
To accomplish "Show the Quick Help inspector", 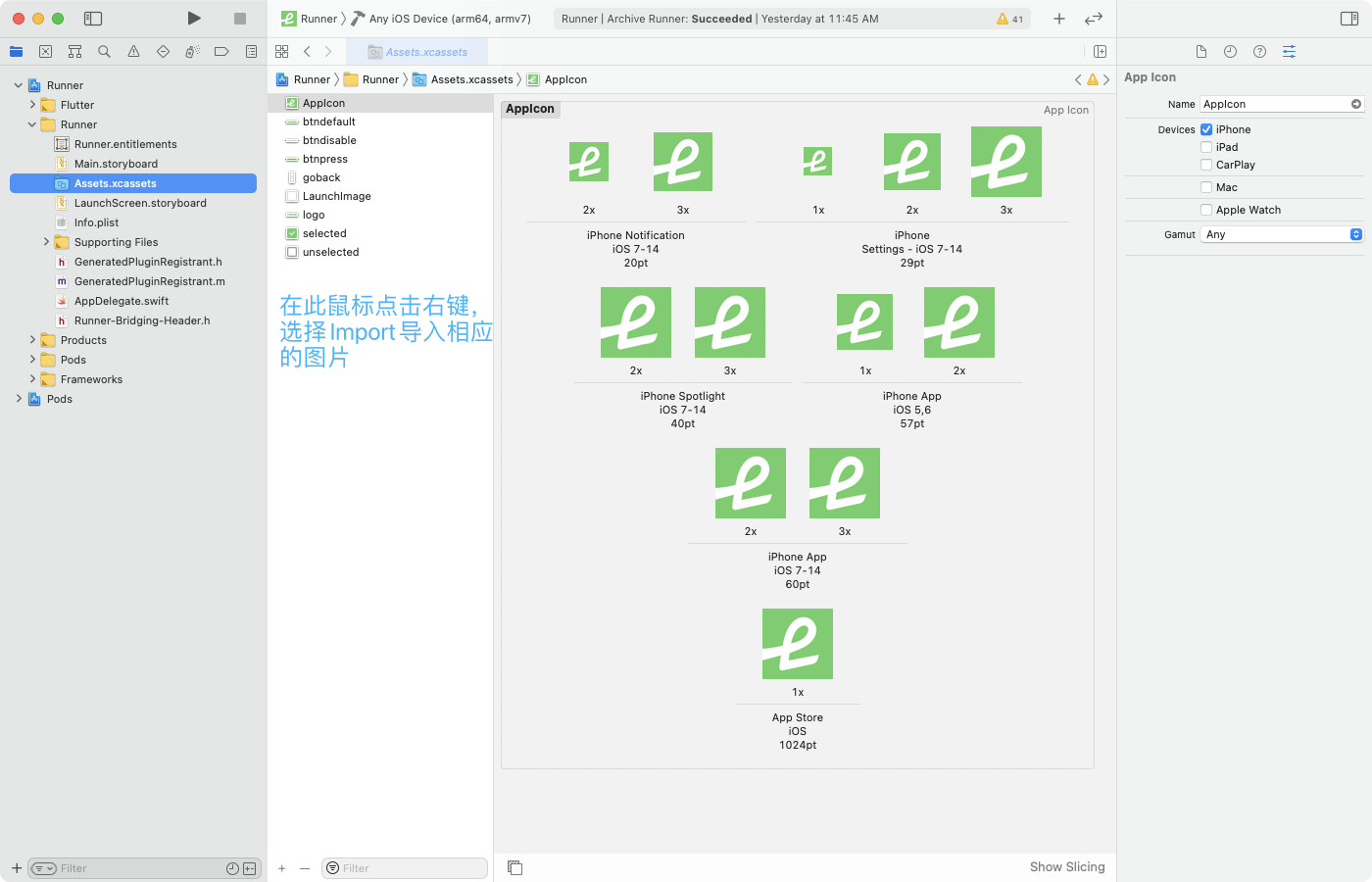I will [1259, 52].
